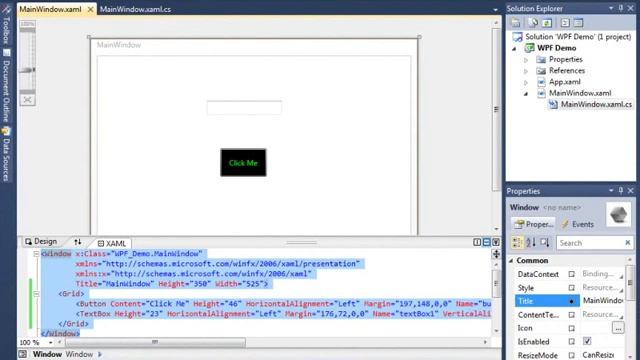Viewport: 640px width, 360px height.
Task: Pin the Properties panel
Action: pyautogui.click(x=621, y=191)
